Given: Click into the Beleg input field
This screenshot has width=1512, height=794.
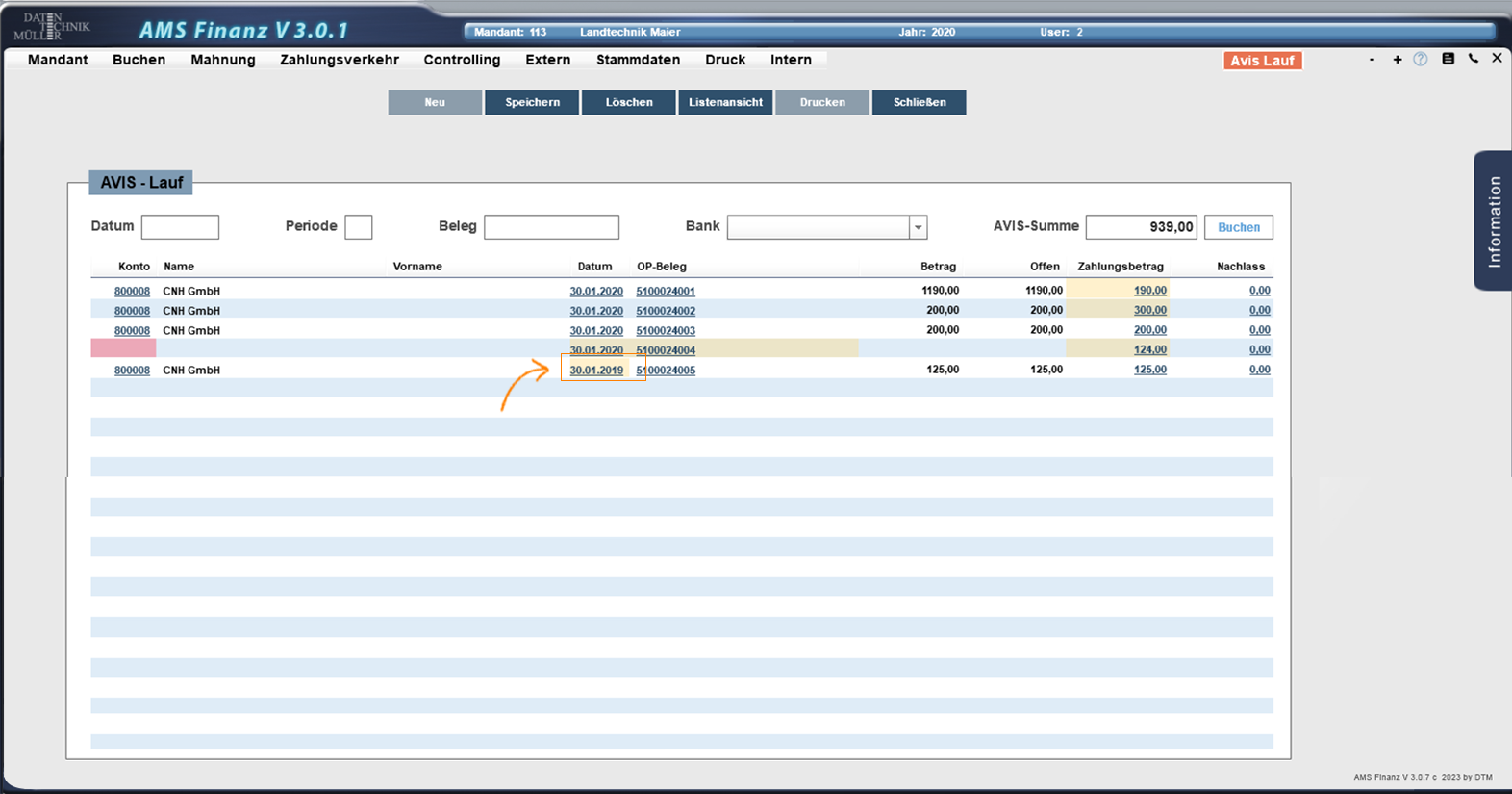Looking at the screenshot, I should click(x=551, y=227).
